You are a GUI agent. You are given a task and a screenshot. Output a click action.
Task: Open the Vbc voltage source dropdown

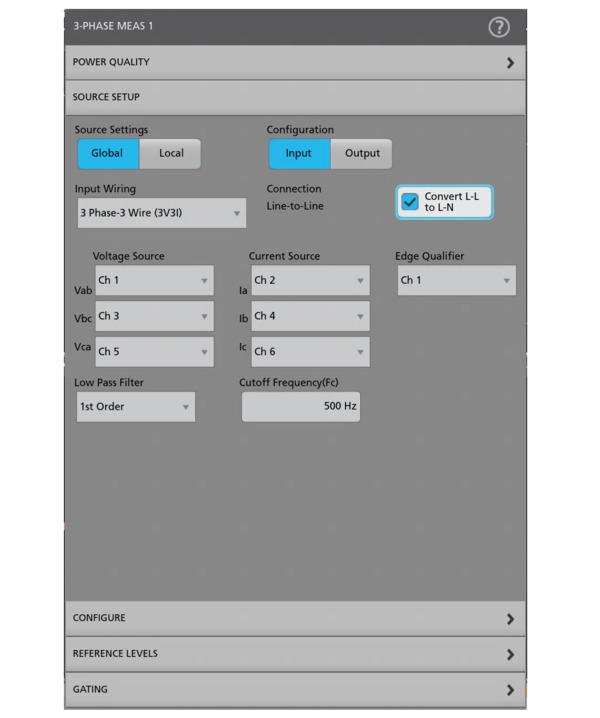[153, 316]
